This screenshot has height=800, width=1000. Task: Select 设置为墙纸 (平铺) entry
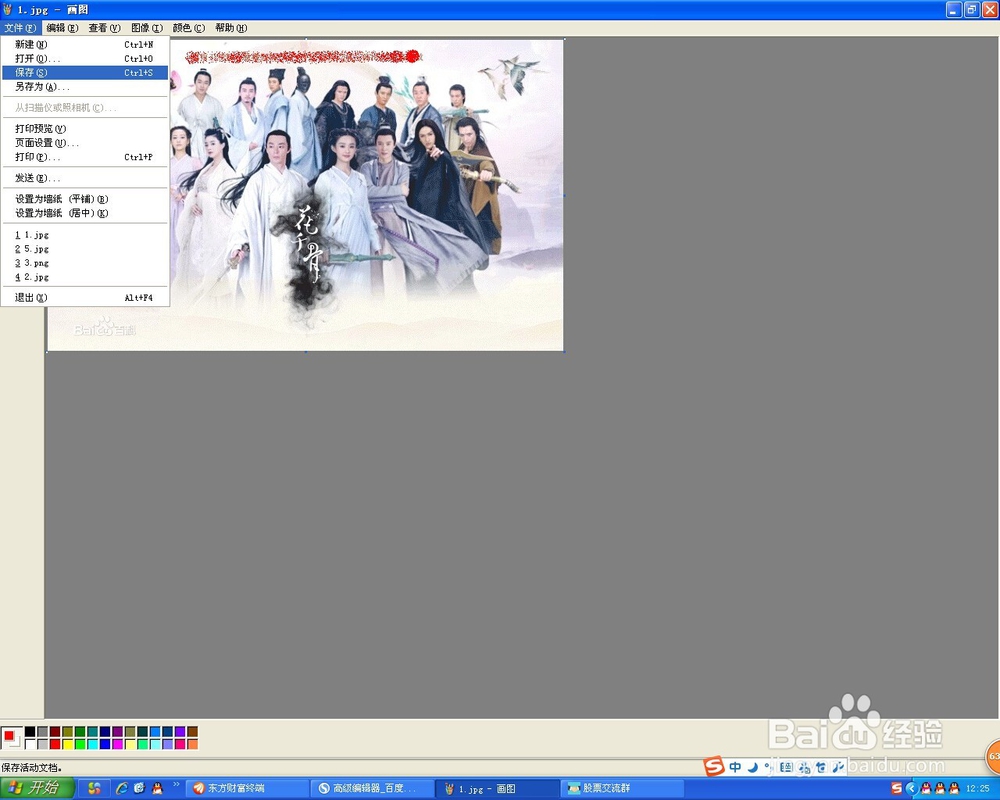(x=85, y=199)
